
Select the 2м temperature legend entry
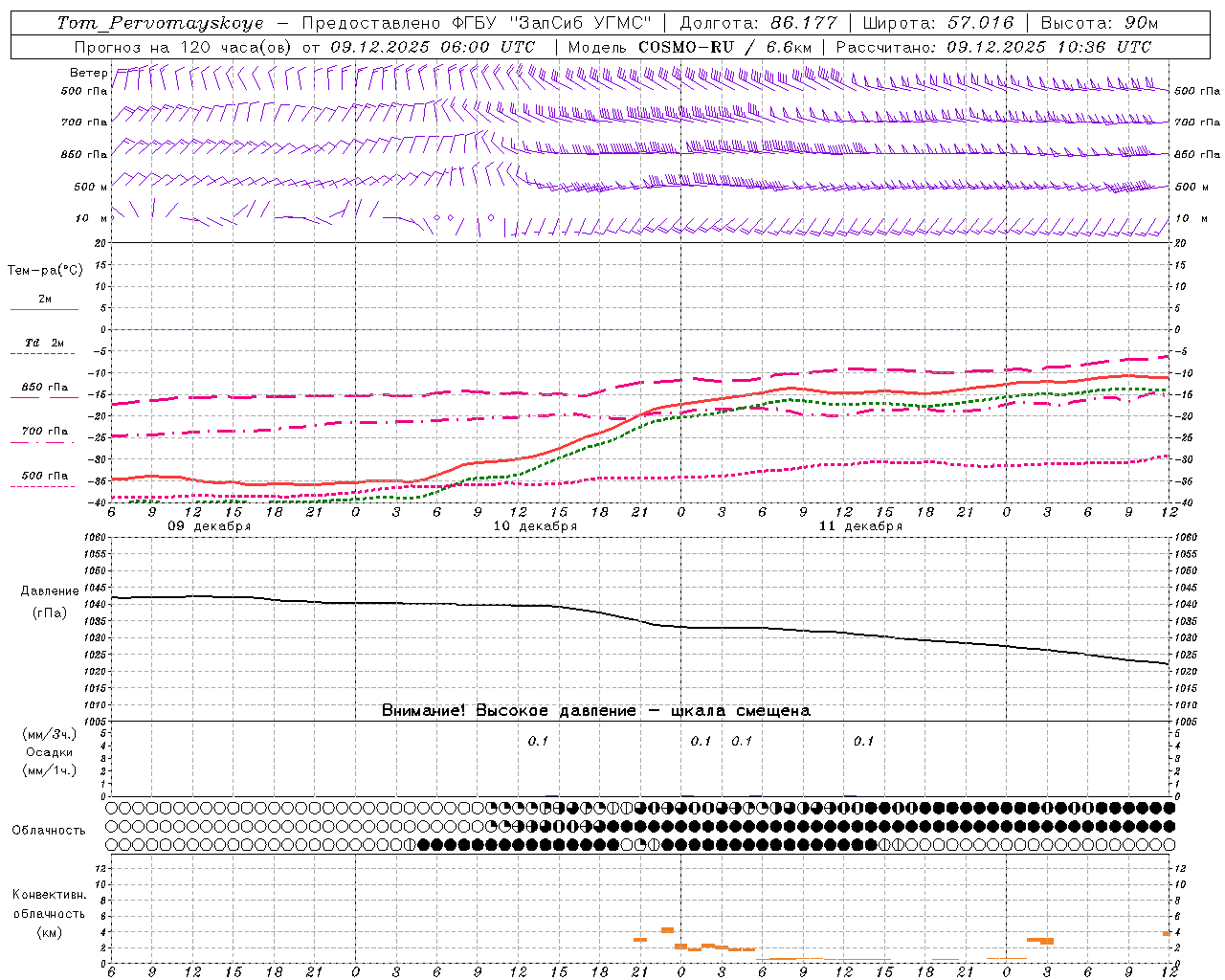(x=44, y=303)
